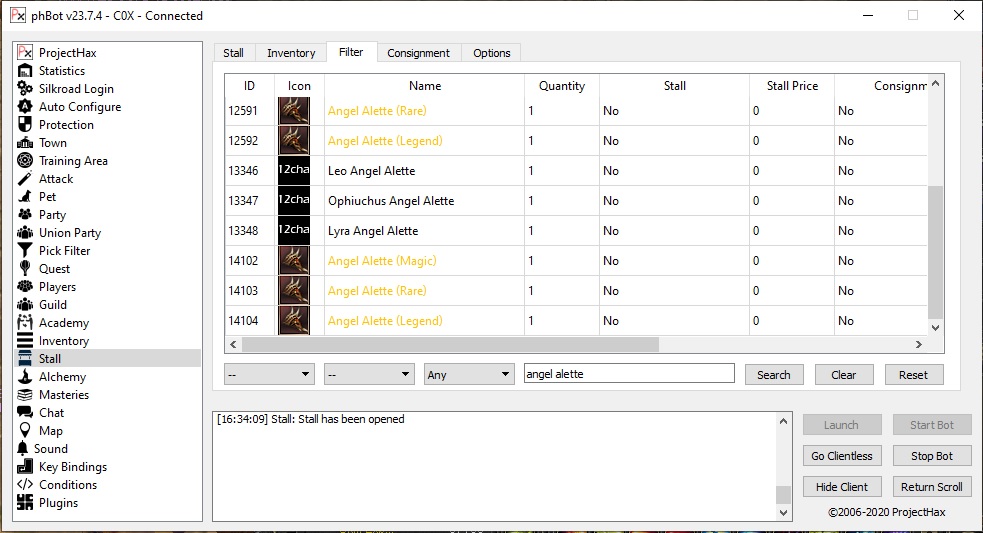The image size is (983, 533).
Task: Click the Map pin icon in sidebar
Action: (25, 431)
